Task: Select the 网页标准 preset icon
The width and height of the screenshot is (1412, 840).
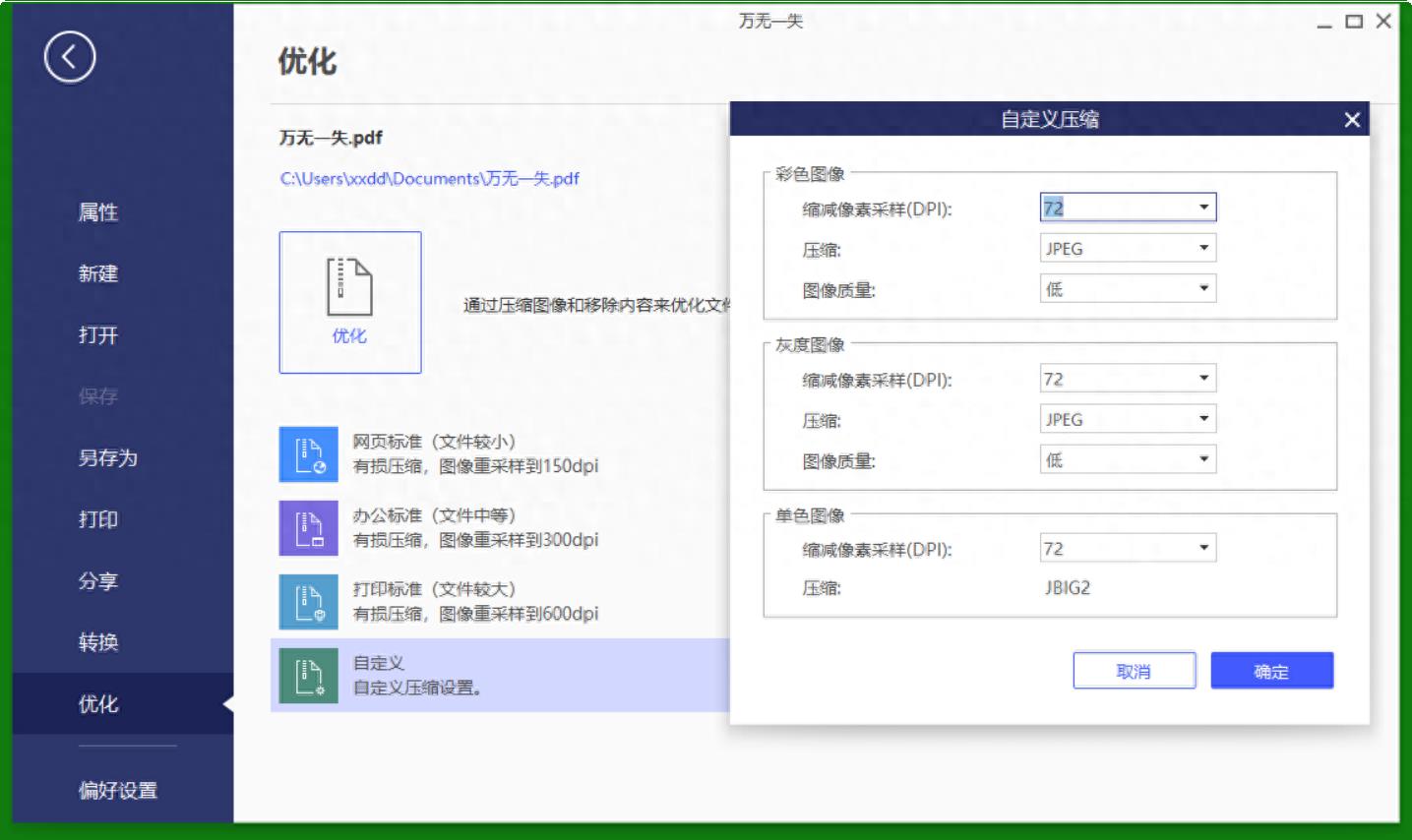Action: [309, 455]
